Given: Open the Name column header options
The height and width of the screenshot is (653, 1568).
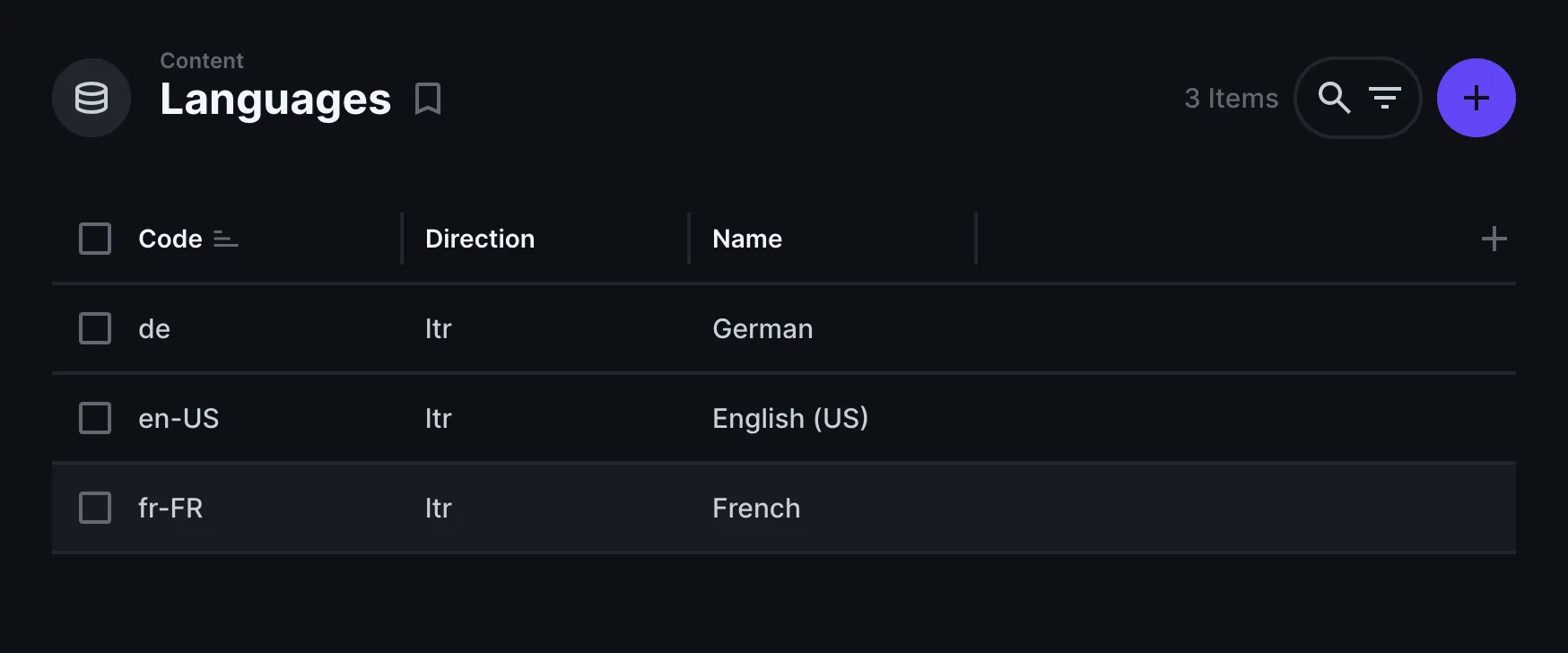Looking at the screenshot, I should pyautogui.click(x=746, y=239).
